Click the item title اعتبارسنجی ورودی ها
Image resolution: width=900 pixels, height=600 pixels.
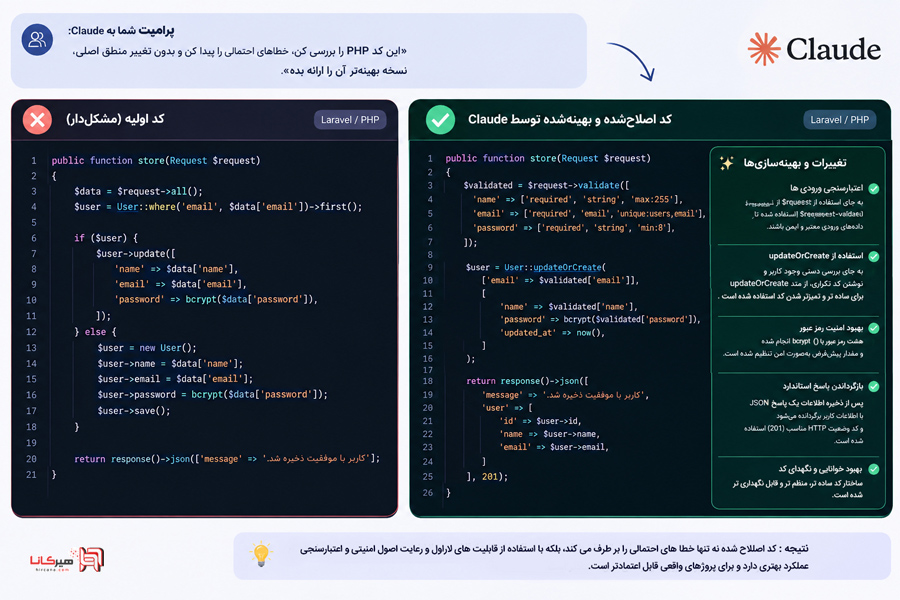coord(827,188)
